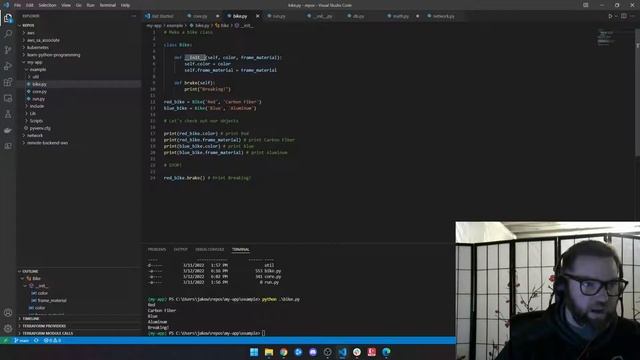This screenshot has width=640, height=360.
Task: Open the Help menu
Action: point(125,5)
